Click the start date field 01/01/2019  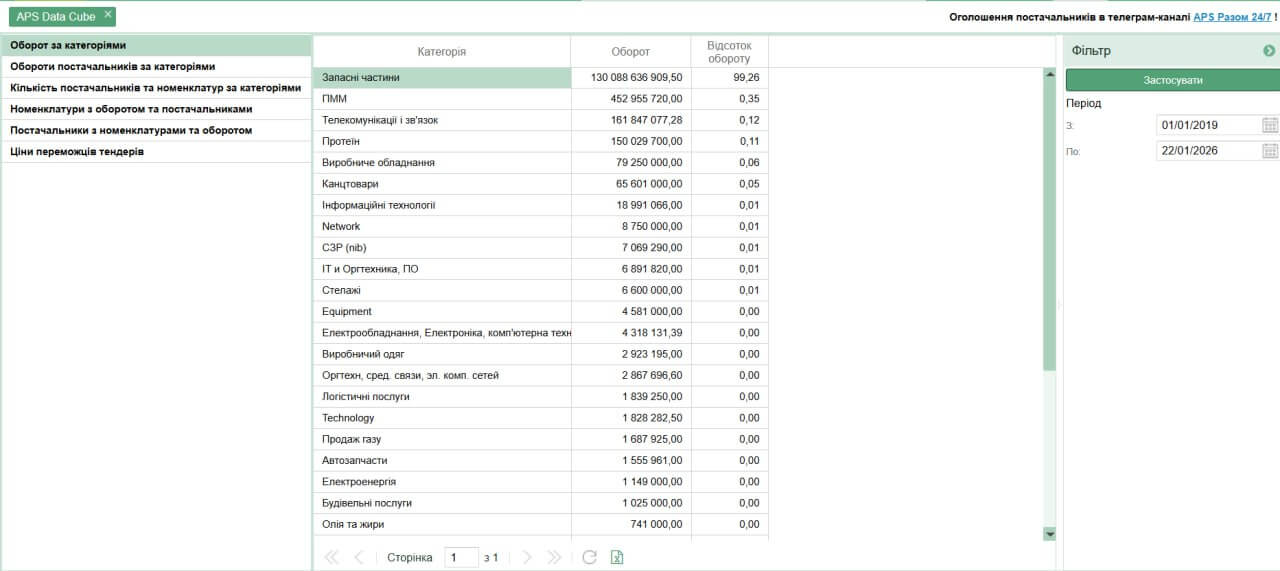click(x=1207, y=125)
